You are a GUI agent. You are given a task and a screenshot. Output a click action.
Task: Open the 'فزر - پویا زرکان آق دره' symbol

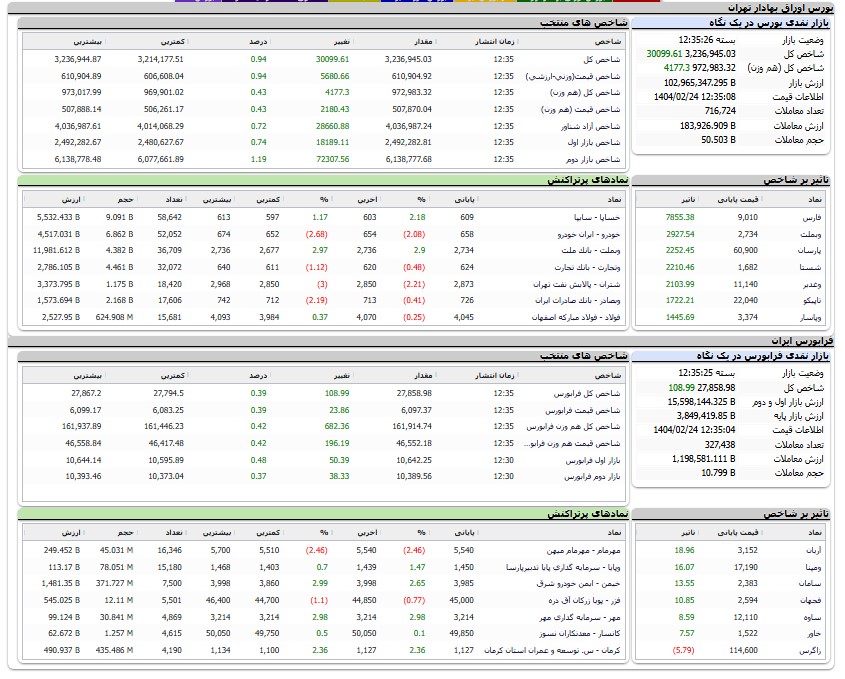click(x=585, y=600)
